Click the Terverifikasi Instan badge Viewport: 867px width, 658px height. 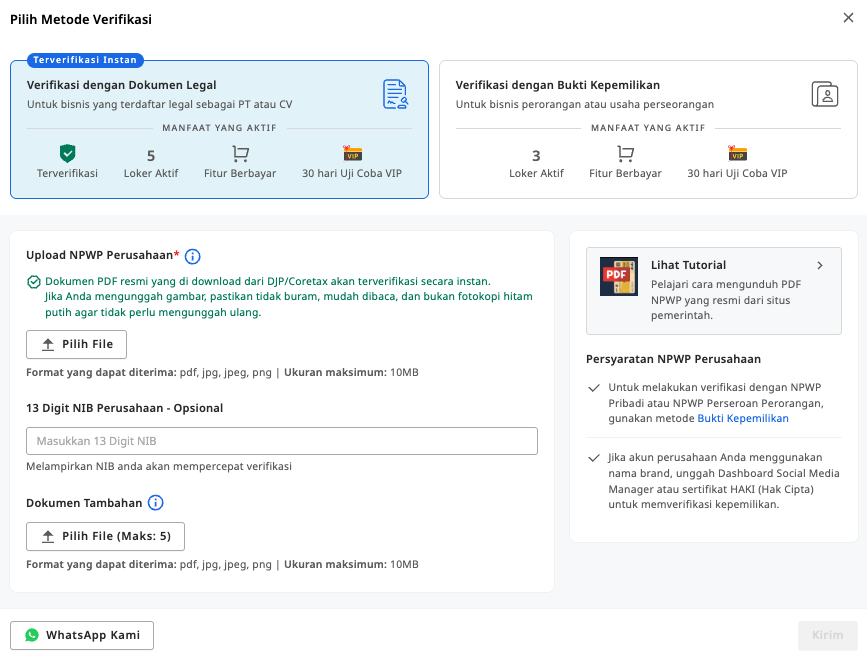click(85, 60)
